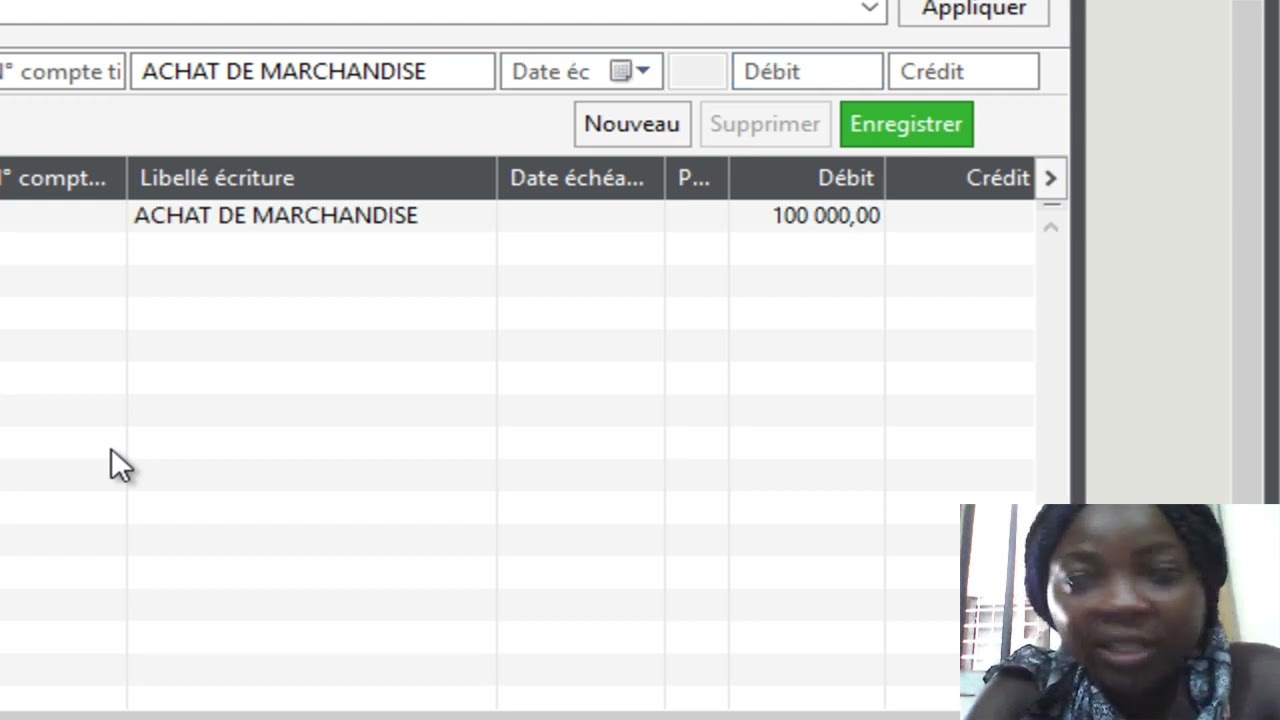Click the greyed Supprimer button
Image resolution: width=1280 pixels, height=720 pixels.
(x=765, y=124)
